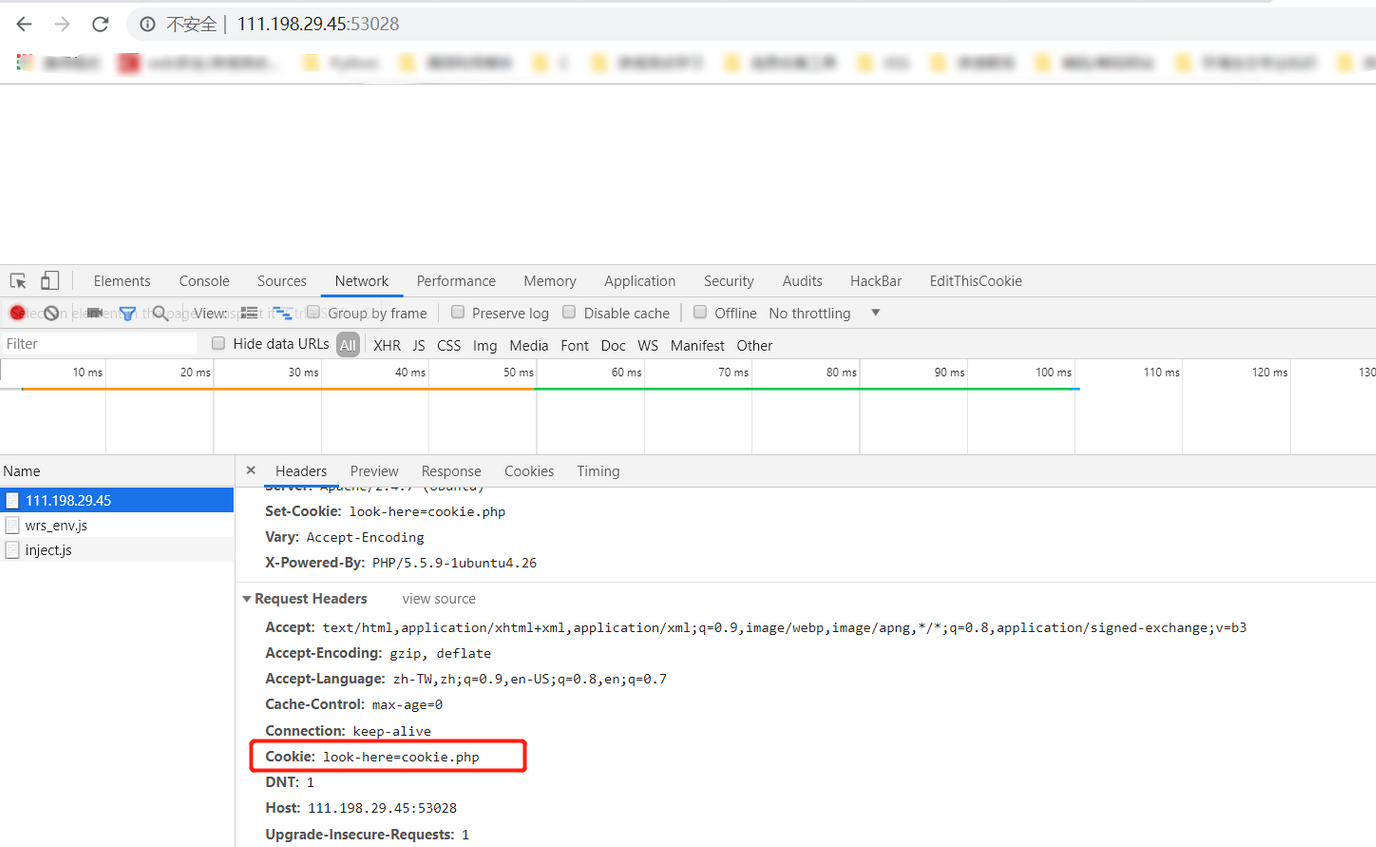
Task: Filter requests by CSS
Action: coord(449,345)
